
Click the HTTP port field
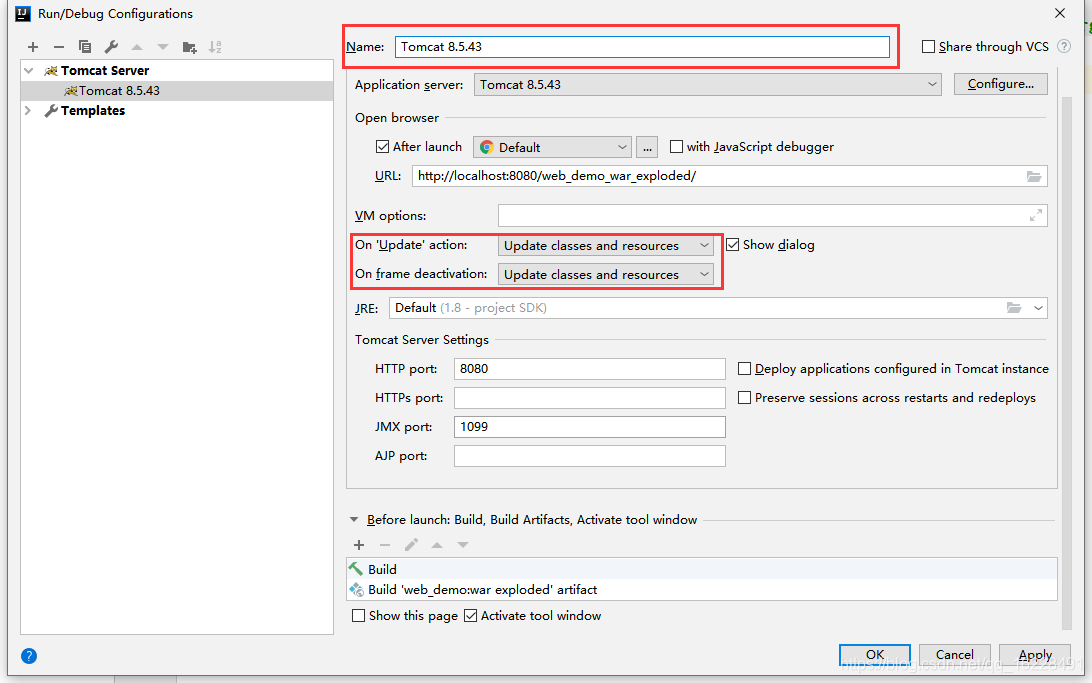[589, 368]
